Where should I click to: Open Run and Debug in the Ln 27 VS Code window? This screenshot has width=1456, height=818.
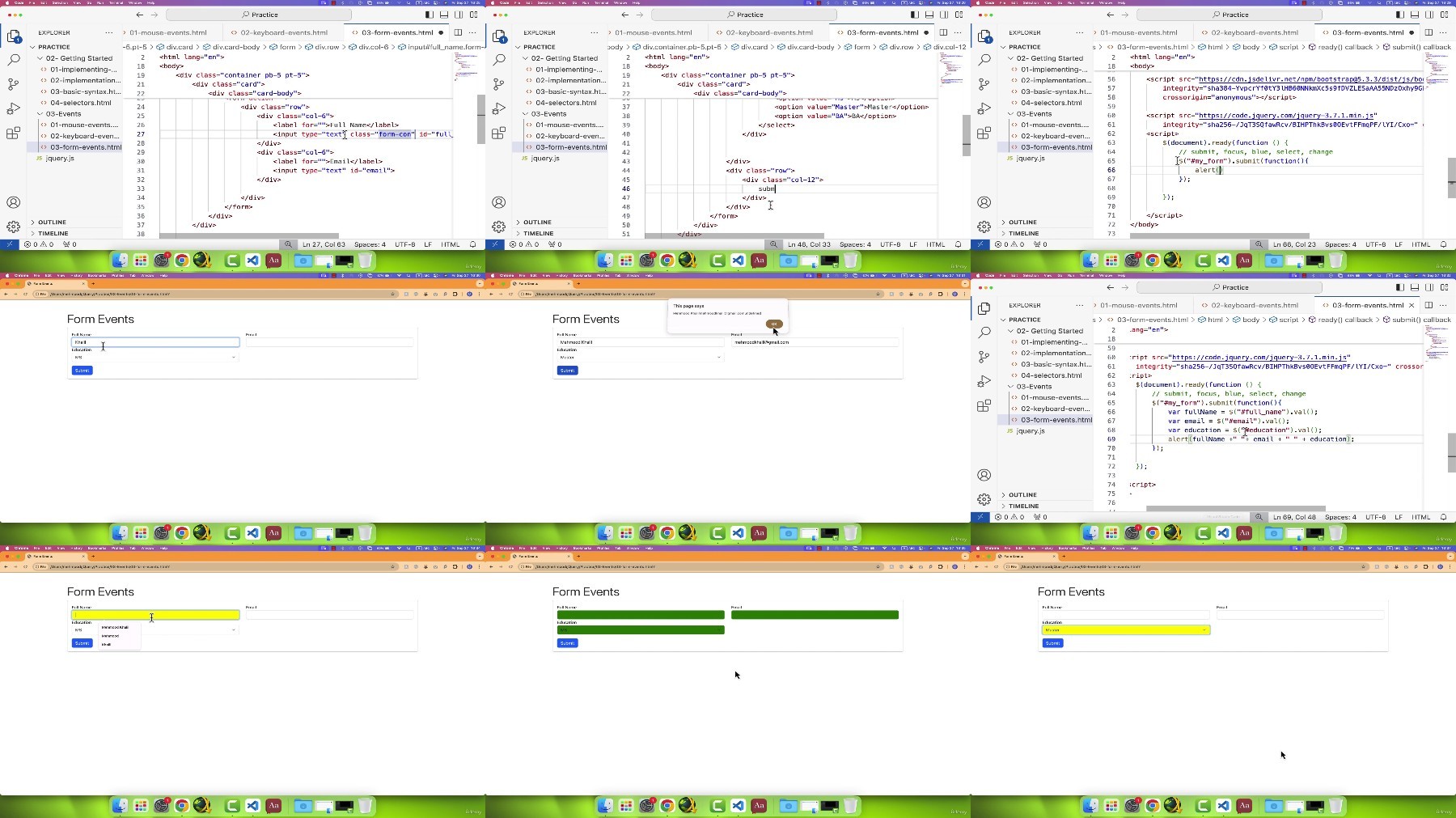tap(14, 108)
